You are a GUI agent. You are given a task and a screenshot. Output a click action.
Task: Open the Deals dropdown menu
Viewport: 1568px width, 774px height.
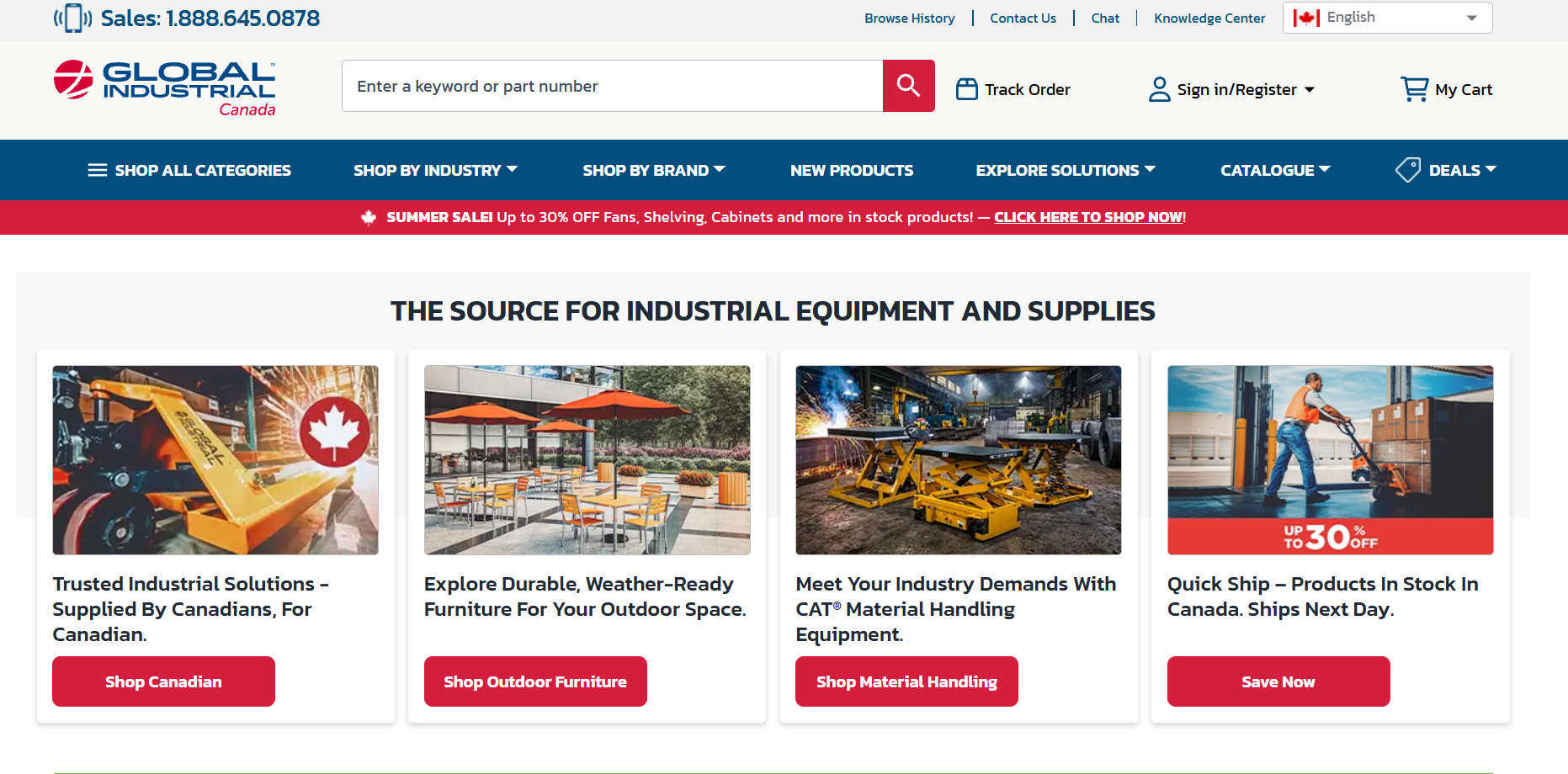(x=1463, y=170)
